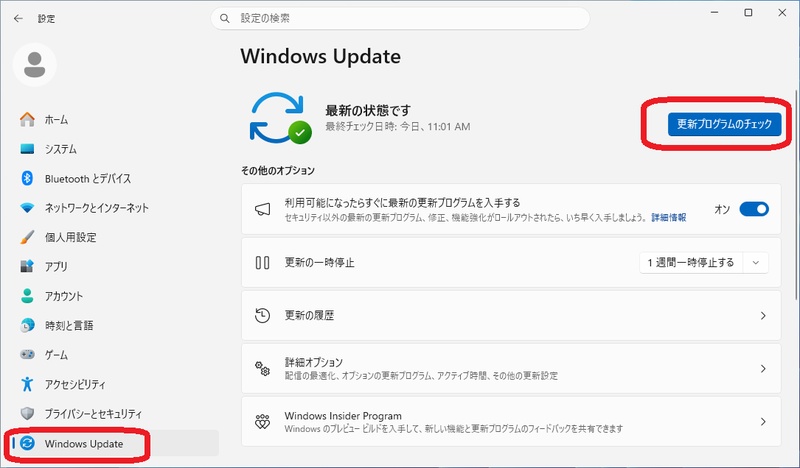Viewport: 800px width, 468px height.
Task: Click the 1週間一時停止する button
Action: pyautogui.click(x=691, y=263)
